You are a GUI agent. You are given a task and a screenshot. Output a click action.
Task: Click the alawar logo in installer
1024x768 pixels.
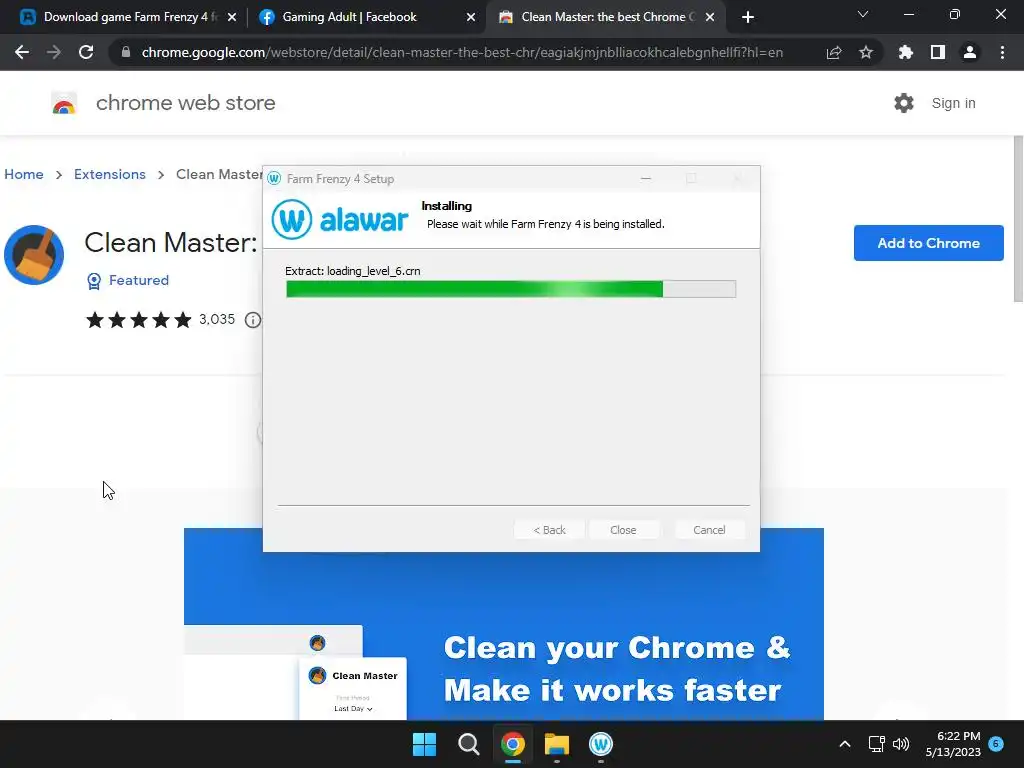[340, 219]
